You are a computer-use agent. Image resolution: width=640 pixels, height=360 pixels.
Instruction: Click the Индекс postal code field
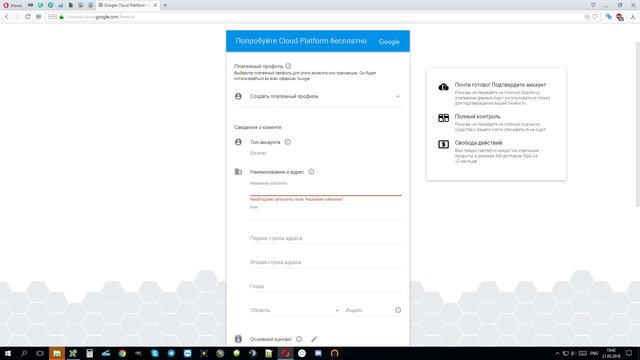pos(369,310)
